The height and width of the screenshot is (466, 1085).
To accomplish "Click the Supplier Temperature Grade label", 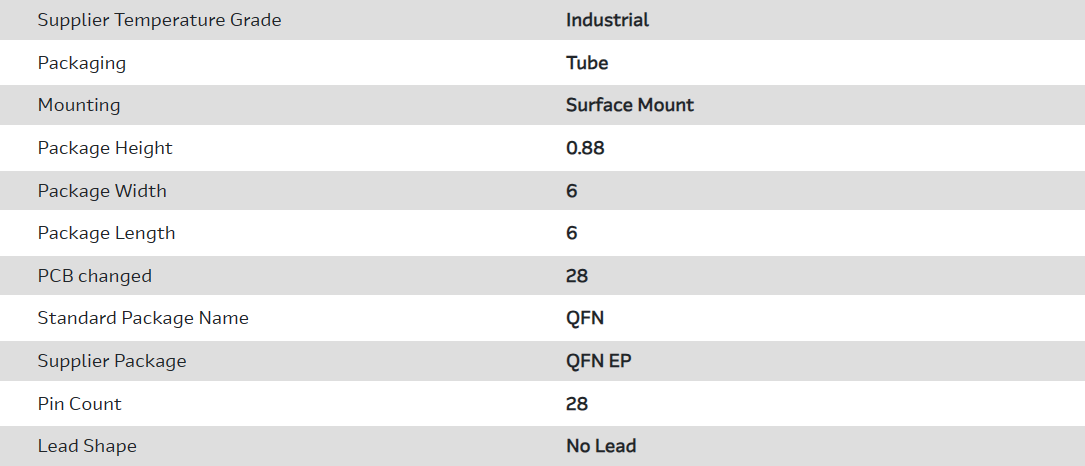I will [x=159, y=20].
